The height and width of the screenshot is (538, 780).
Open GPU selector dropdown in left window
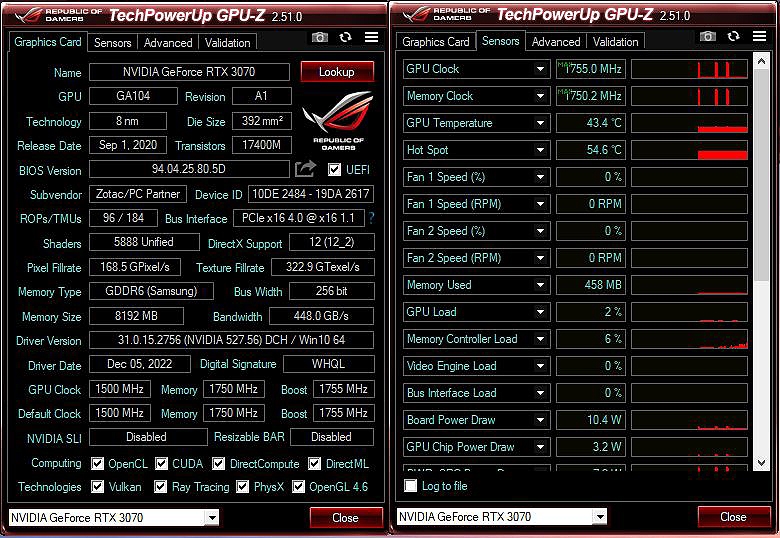pos(212,518)
